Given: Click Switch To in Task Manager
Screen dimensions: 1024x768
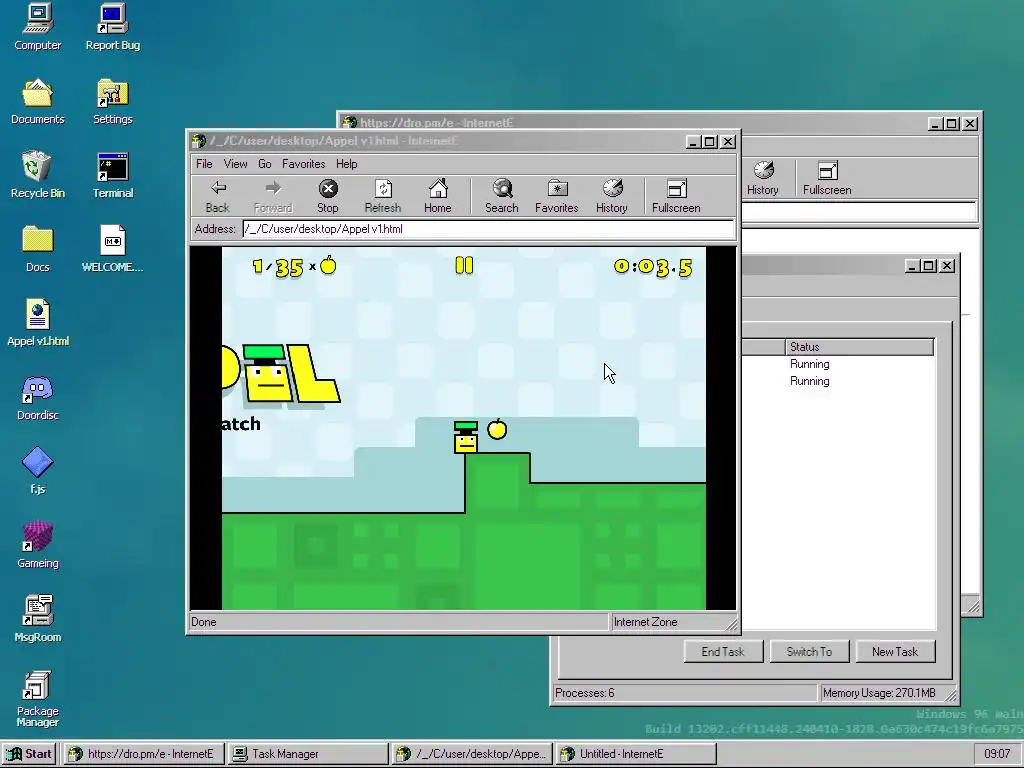Looking at the screenshot, I should pos(809,652).
